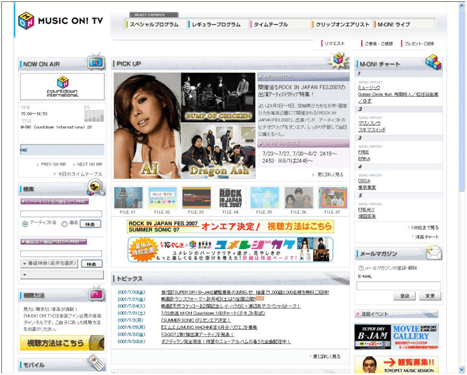Select the FILE.04 ROCK IN JAPAN thumbnail

(x=230, y=198)
